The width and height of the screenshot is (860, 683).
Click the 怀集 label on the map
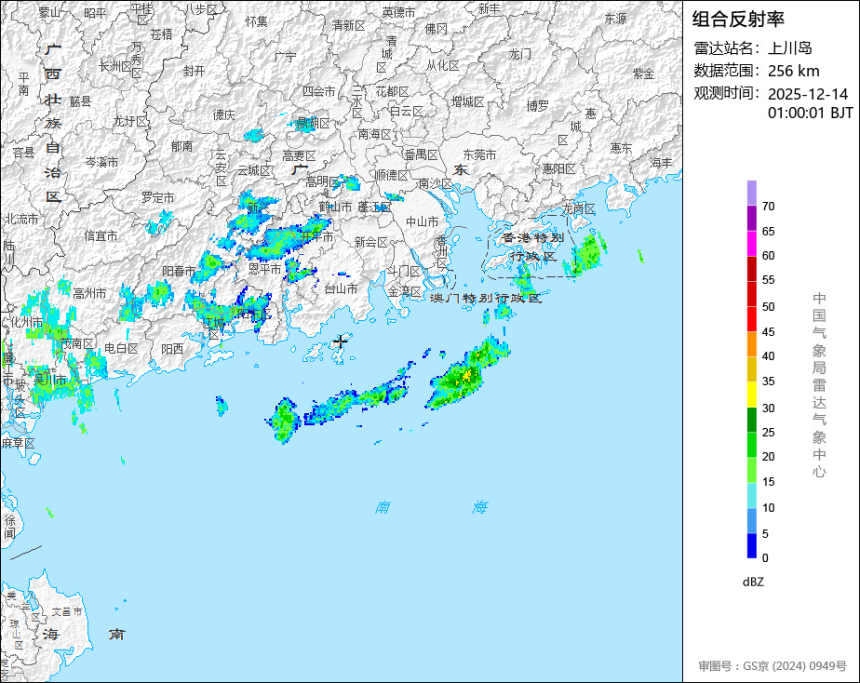(256, 21)
